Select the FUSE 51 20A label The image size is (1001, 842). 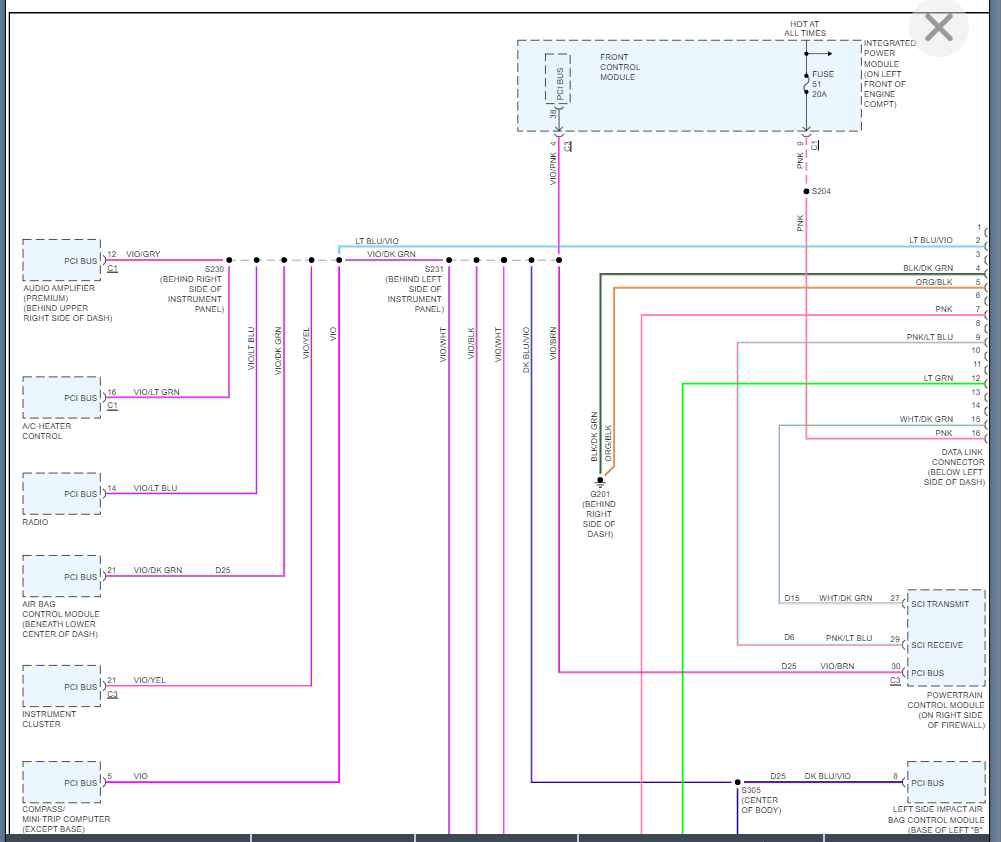(x=822, y=84)
